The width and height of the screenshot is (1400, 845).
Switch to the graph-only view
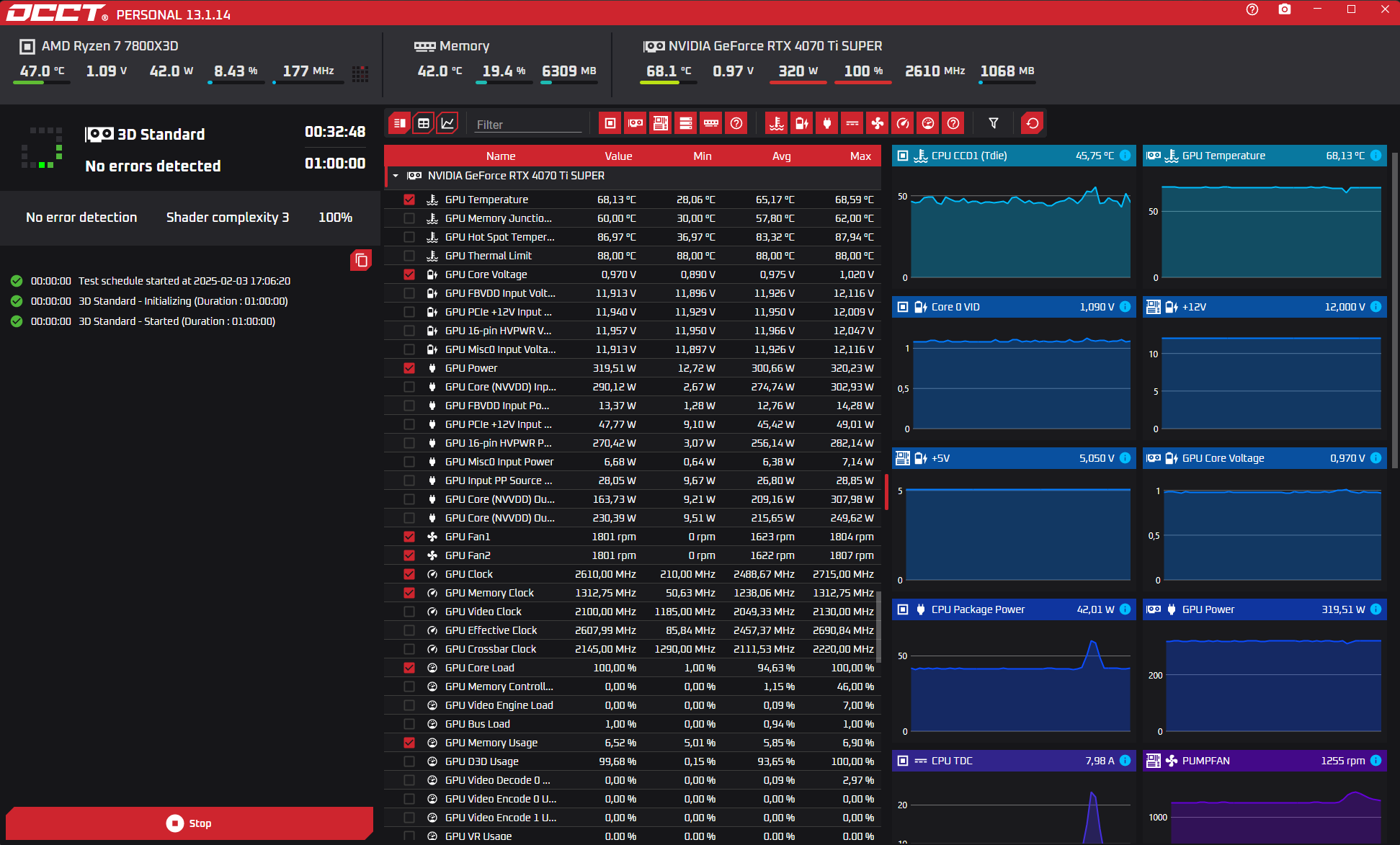(x=447, y=123)
